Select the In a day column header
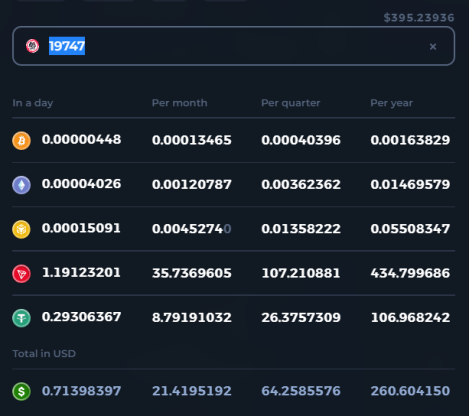469x416 pixels. [33, 103]
